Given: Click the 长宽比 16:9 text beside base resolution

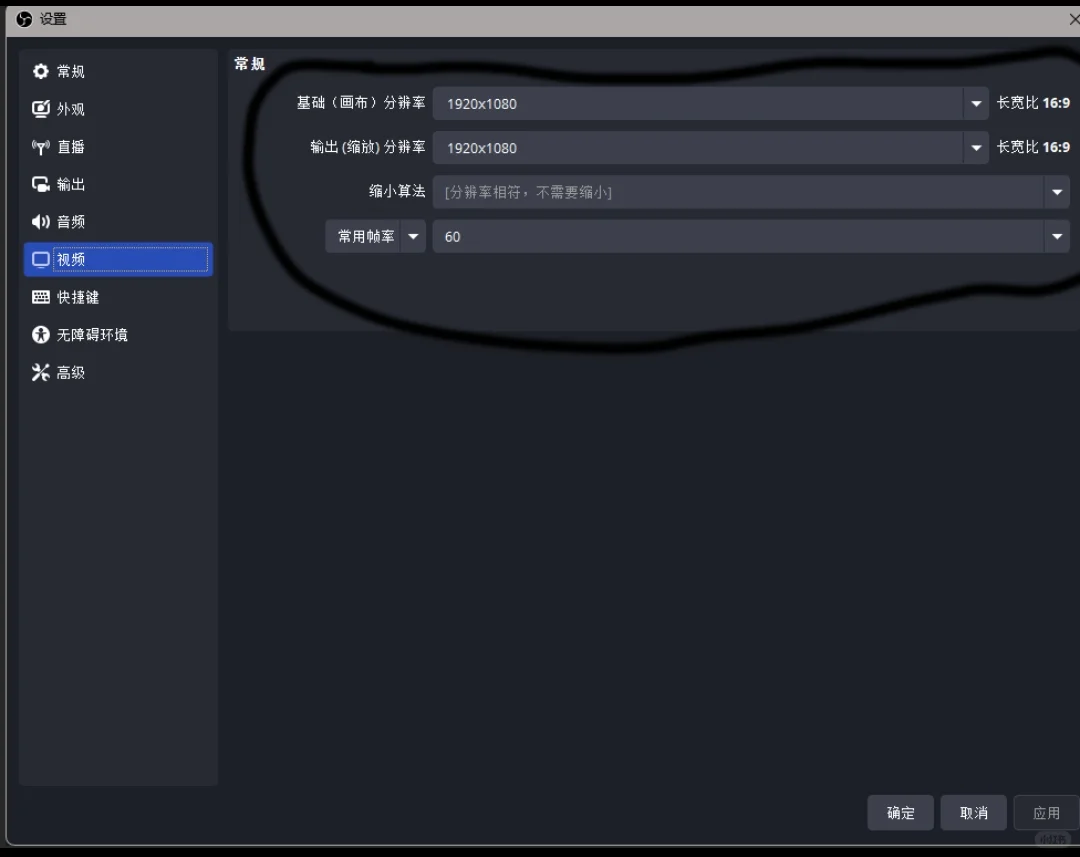Looking at the screenshot, I should [x=1033, y=103].
